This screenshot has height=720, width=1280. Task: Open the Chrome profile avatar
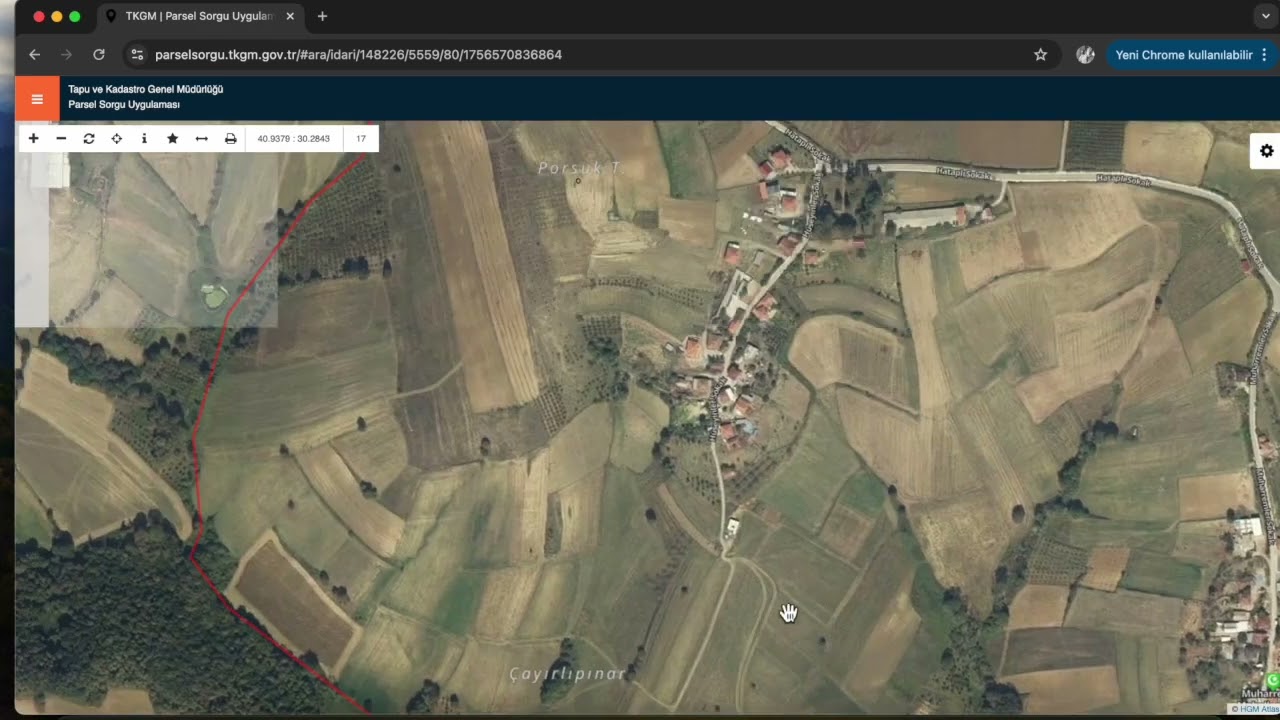coord(1085,55)
